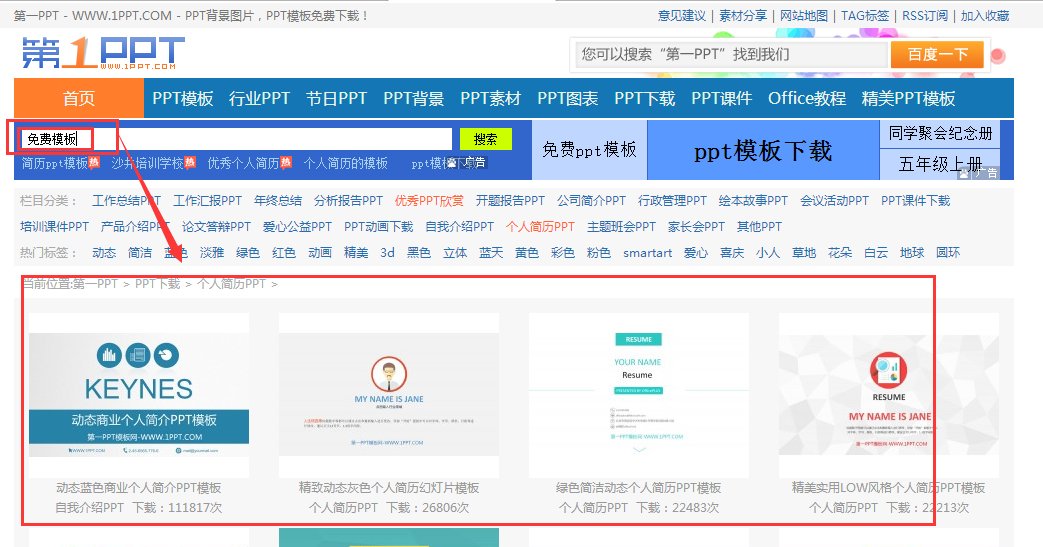This screenshot has width=1043, height=547.
Task: Click the ppt模板下载 ad banner
Action: point(763,150)
